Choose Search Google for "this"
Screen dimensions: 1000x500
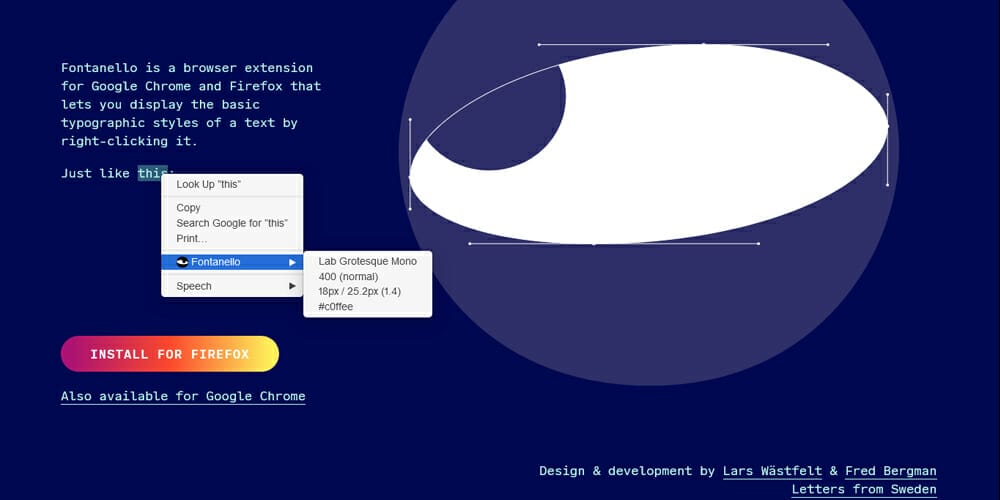click(x=232, y=223)
